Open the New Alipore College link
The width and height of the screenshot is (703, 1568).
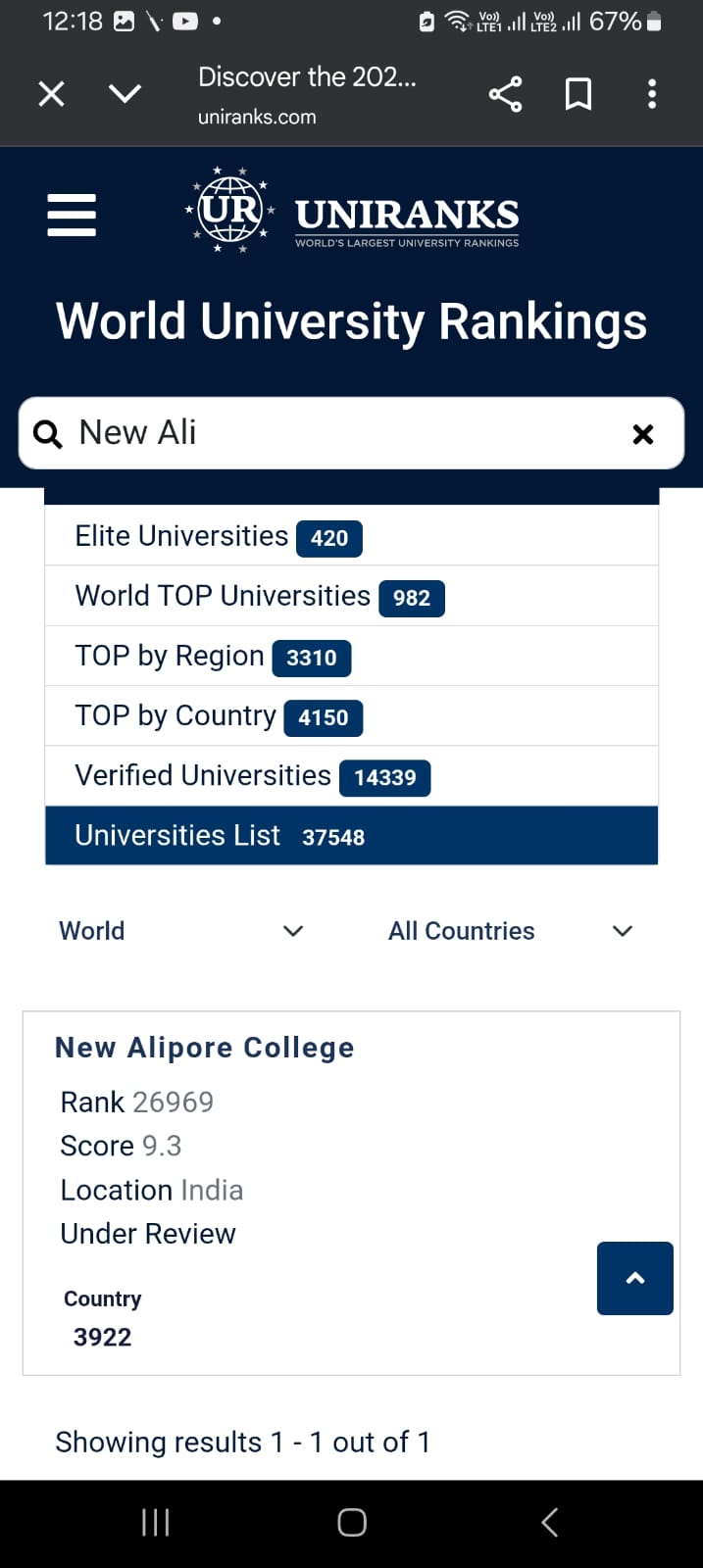204,1048
